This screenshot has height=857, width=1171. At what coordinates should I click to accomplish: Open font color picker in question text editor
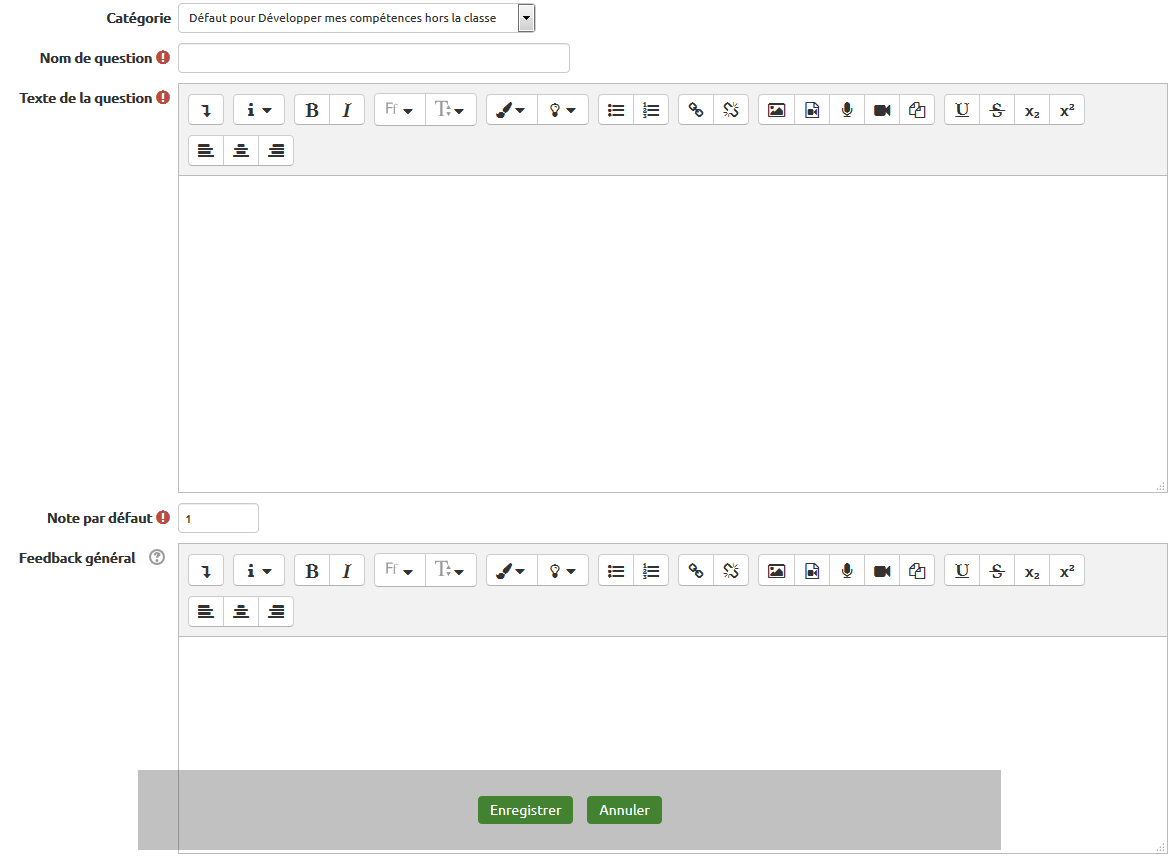(512, 111)
